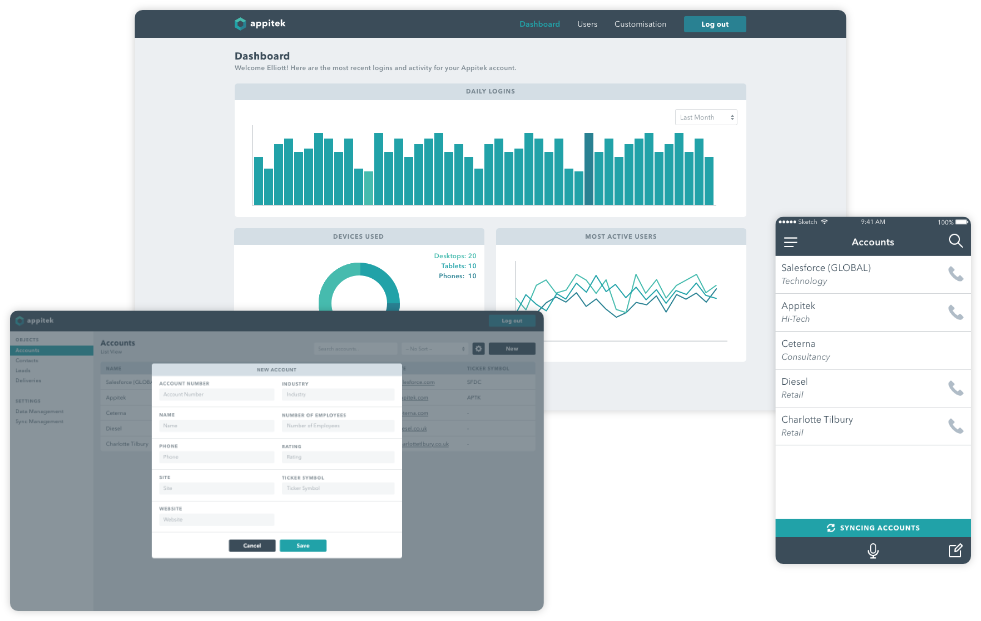Open Dashboard in the top navigation
Screen dimensions: 981x621
click(539, 24)
